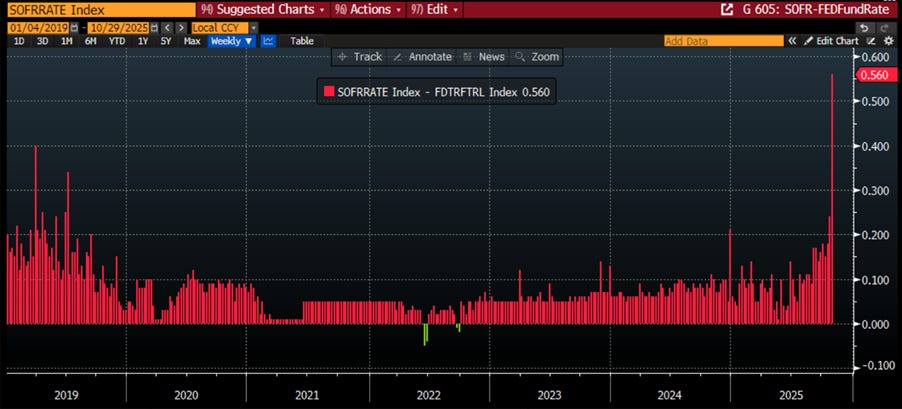Click the 2019 year label on x-axis

click(x=66, y=395)
